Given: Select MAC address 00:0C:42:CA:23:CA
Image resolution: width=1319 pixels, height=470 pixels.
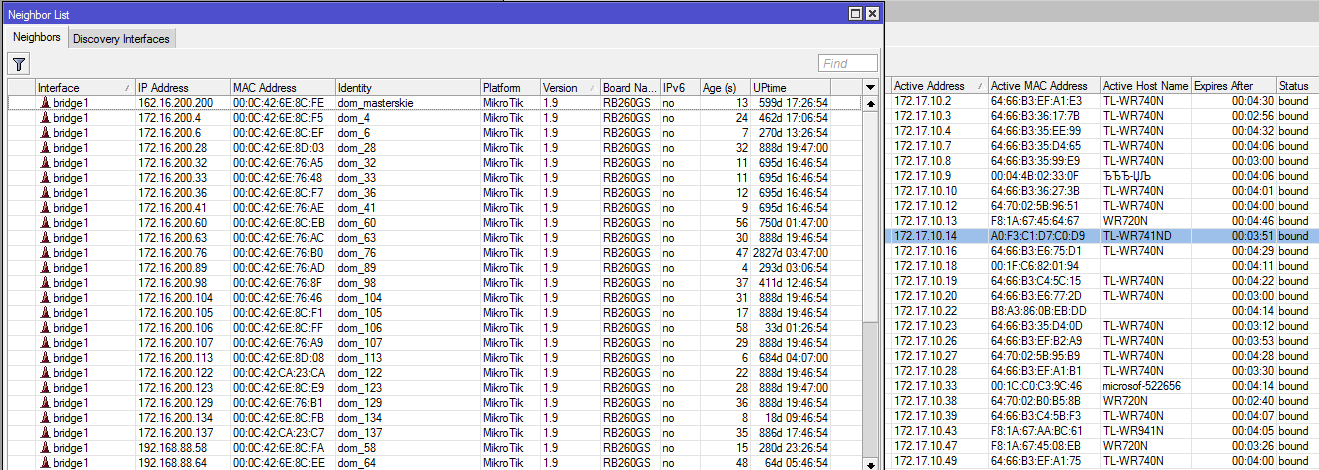Looking at the screenshot, I should point(277,372).
